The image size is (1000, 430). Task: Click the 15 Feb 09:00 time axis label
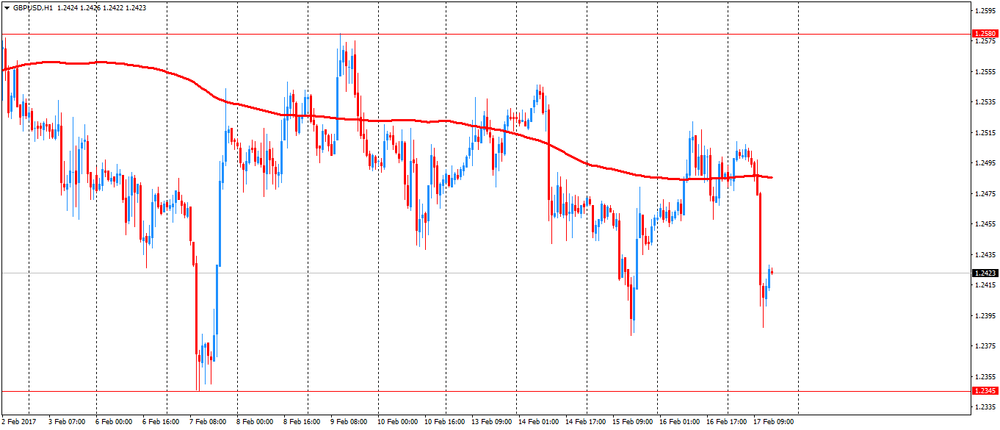tap(631, 421)
